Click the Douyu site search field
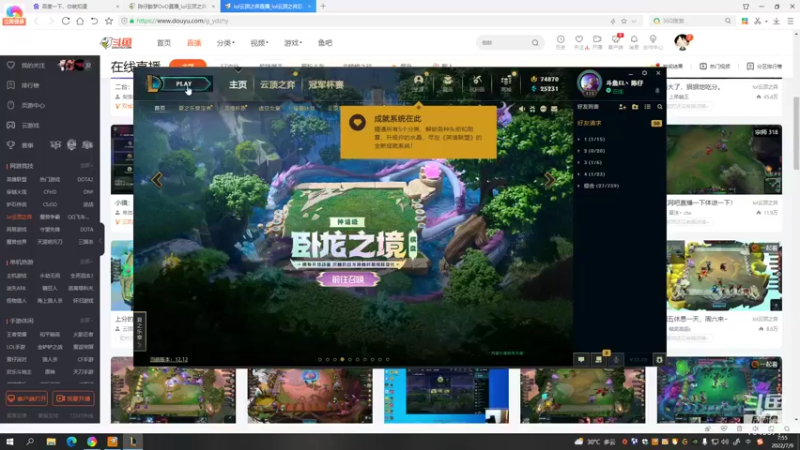800x450 pixels. click(x=505, y=43)
